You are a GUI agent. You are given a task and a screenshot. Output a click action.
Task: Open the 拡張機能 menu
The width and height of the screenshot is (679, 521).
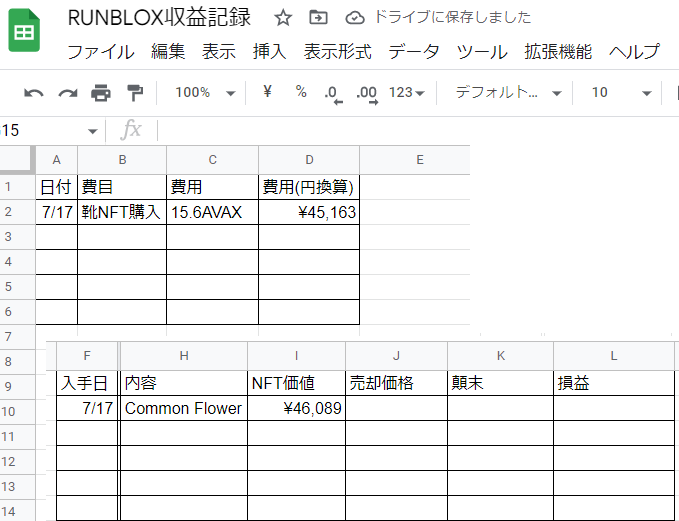point(558,52)
